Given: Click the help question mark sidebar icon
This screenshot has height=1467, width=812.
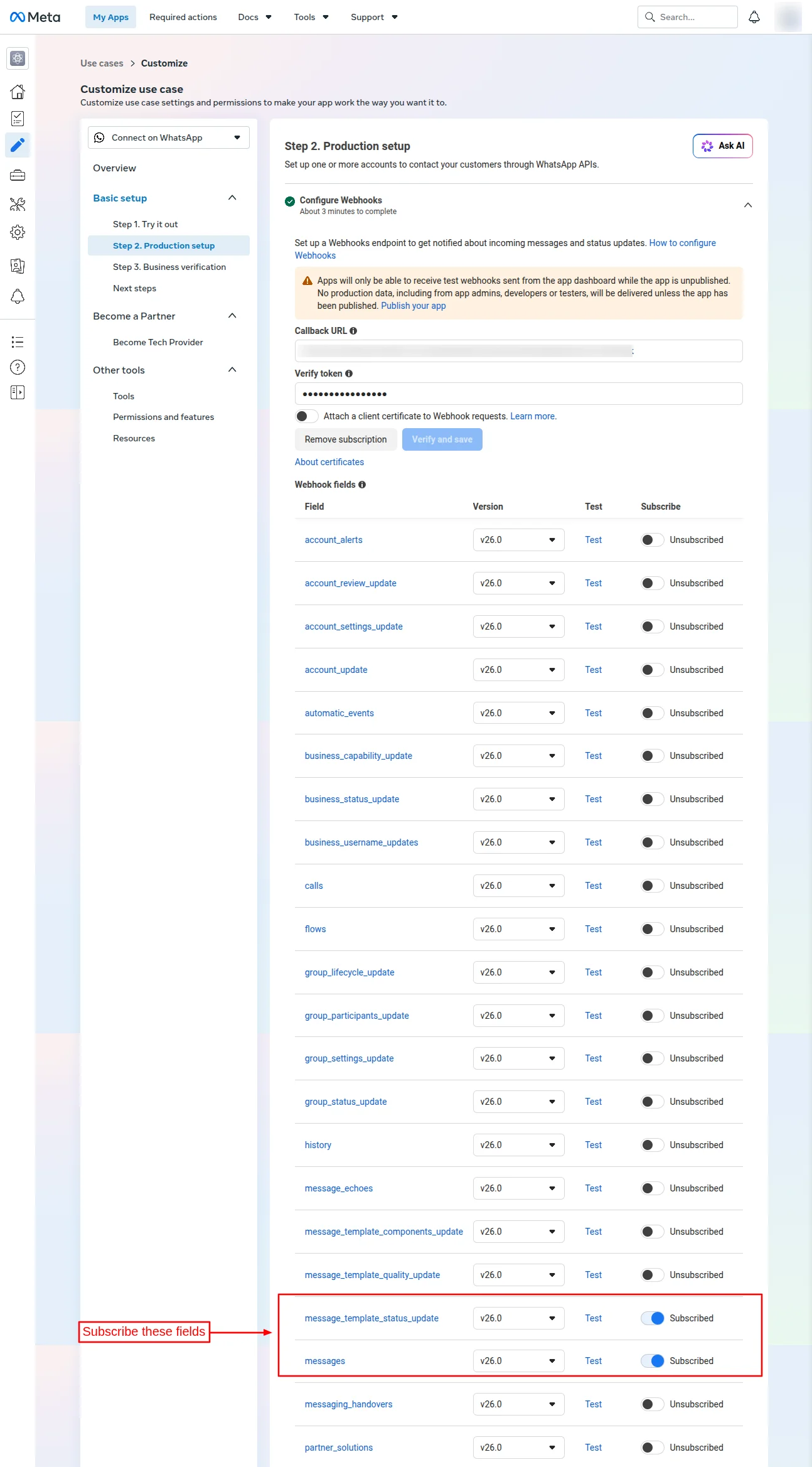Looking at the screenshot, I should (18, 367).
